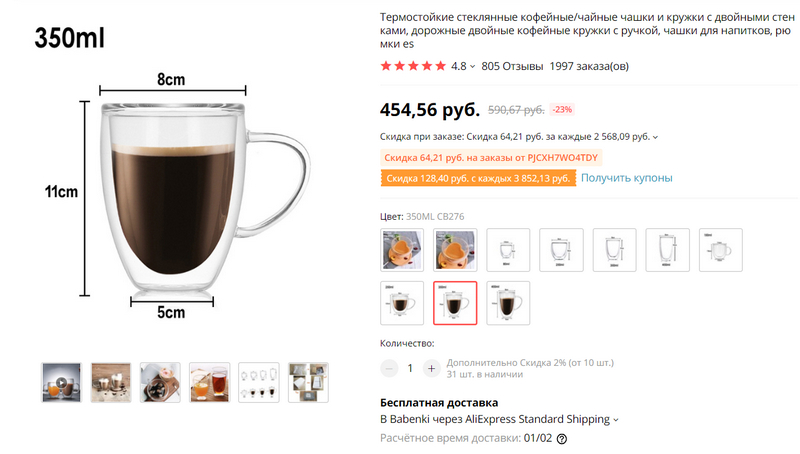Open delivery time help question icon
800x454 pixels.
click(x=562, y=439)
